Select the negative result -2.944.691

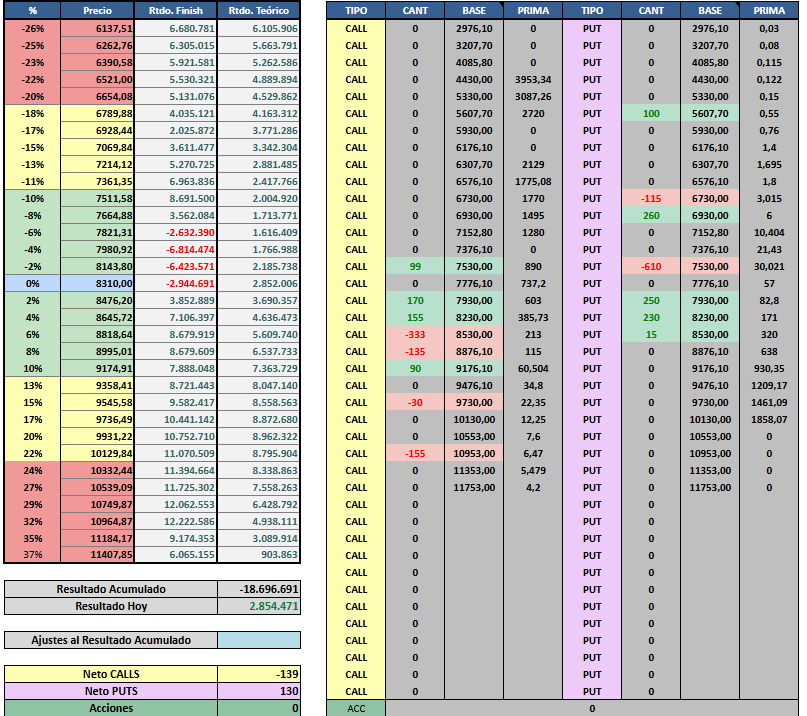pos(176,284)
